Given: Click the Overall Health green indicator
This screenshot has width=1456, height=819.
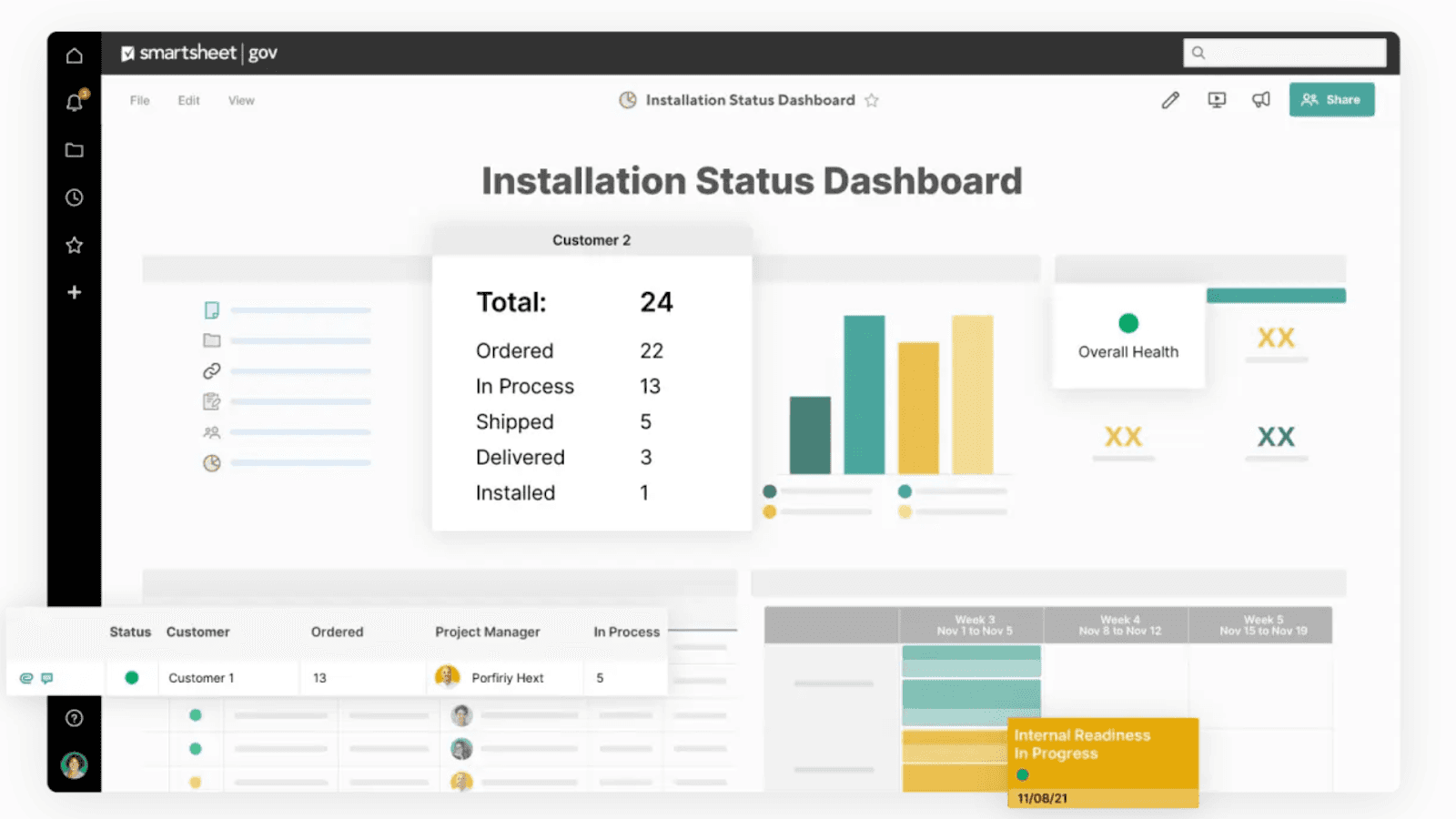Looking at the screenshot, I should [x=1128, y=323].
